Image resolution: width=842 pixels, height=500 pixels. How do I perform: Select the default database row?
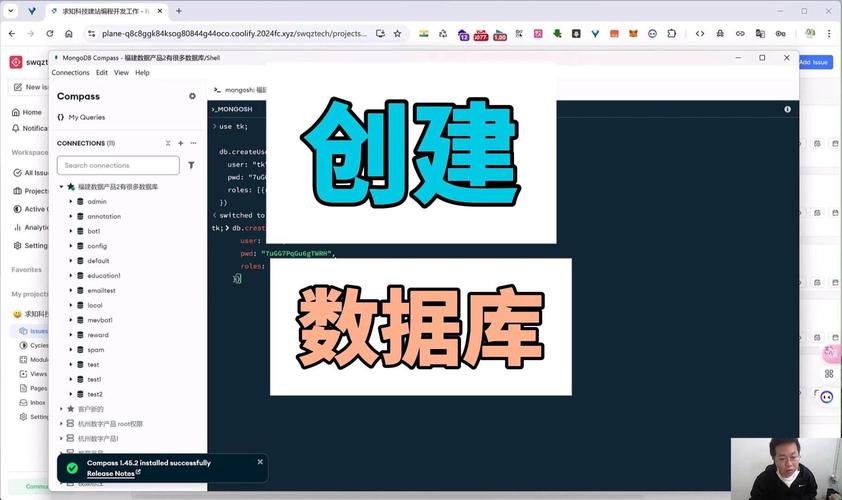tap(128, 260)
